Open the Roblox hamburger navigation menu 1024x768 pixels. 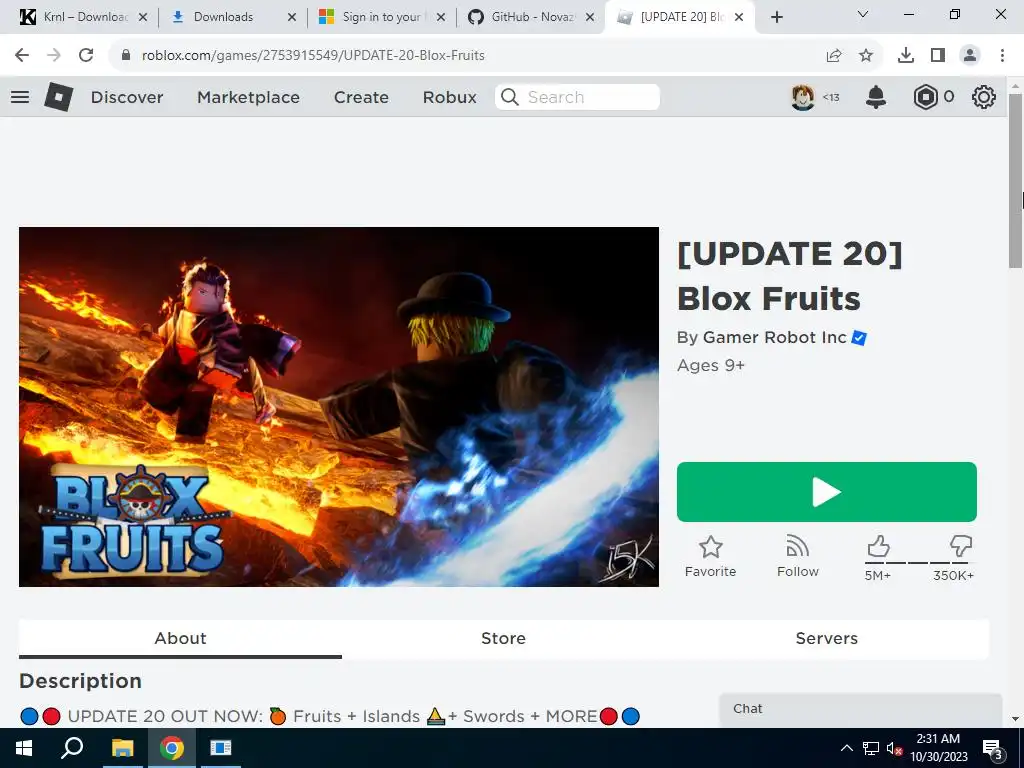point(20,97)
